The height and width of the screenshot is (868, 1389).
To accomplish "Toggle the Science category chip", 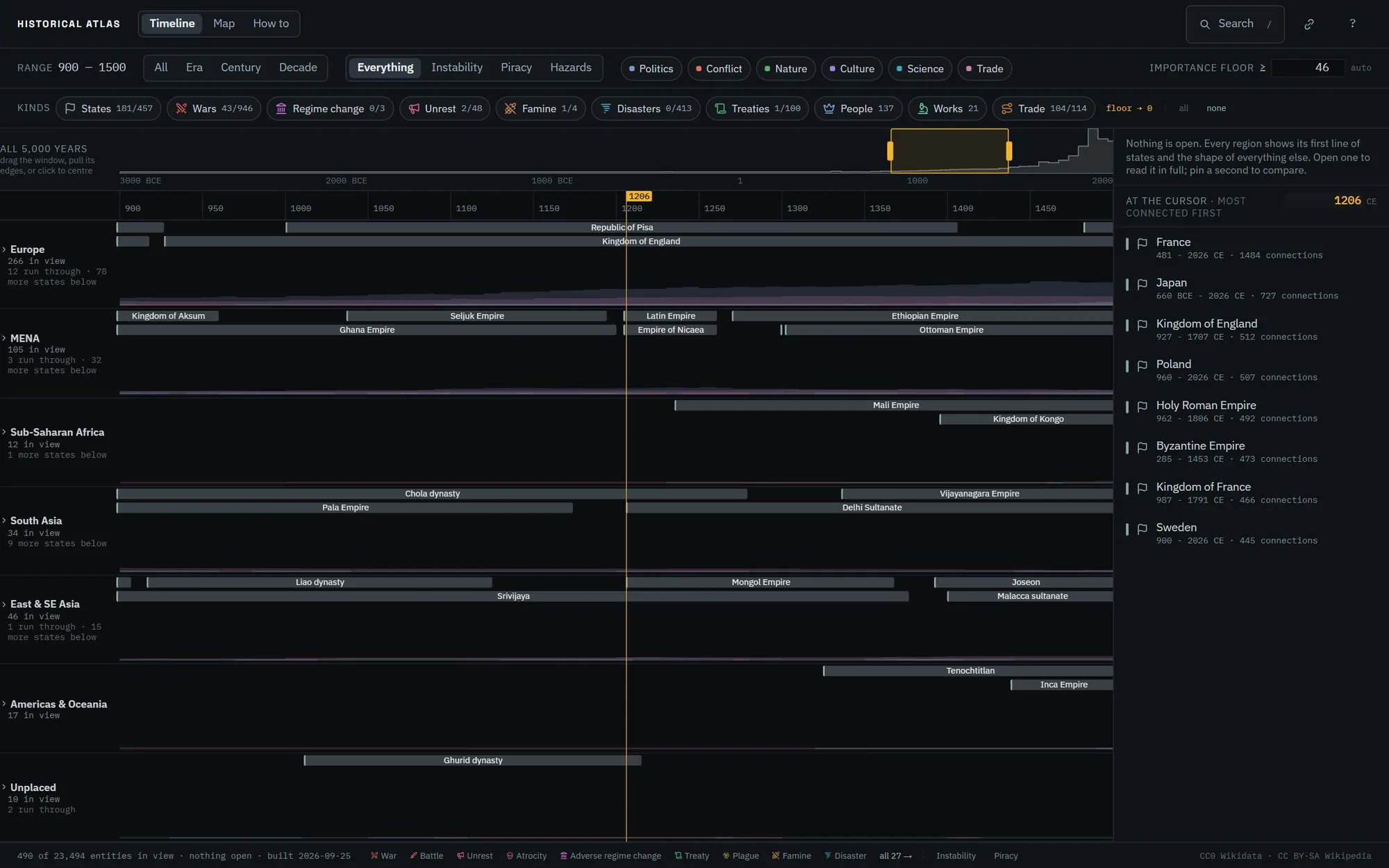I will (920, 68).
